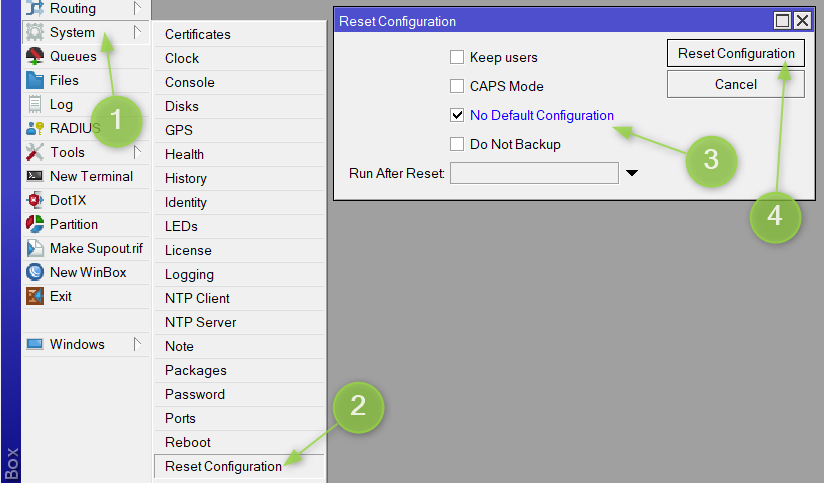The height and width of the screenshot is (483, 824).
Task: Launch New WinBox icon
Action: (x=35, y=273)
